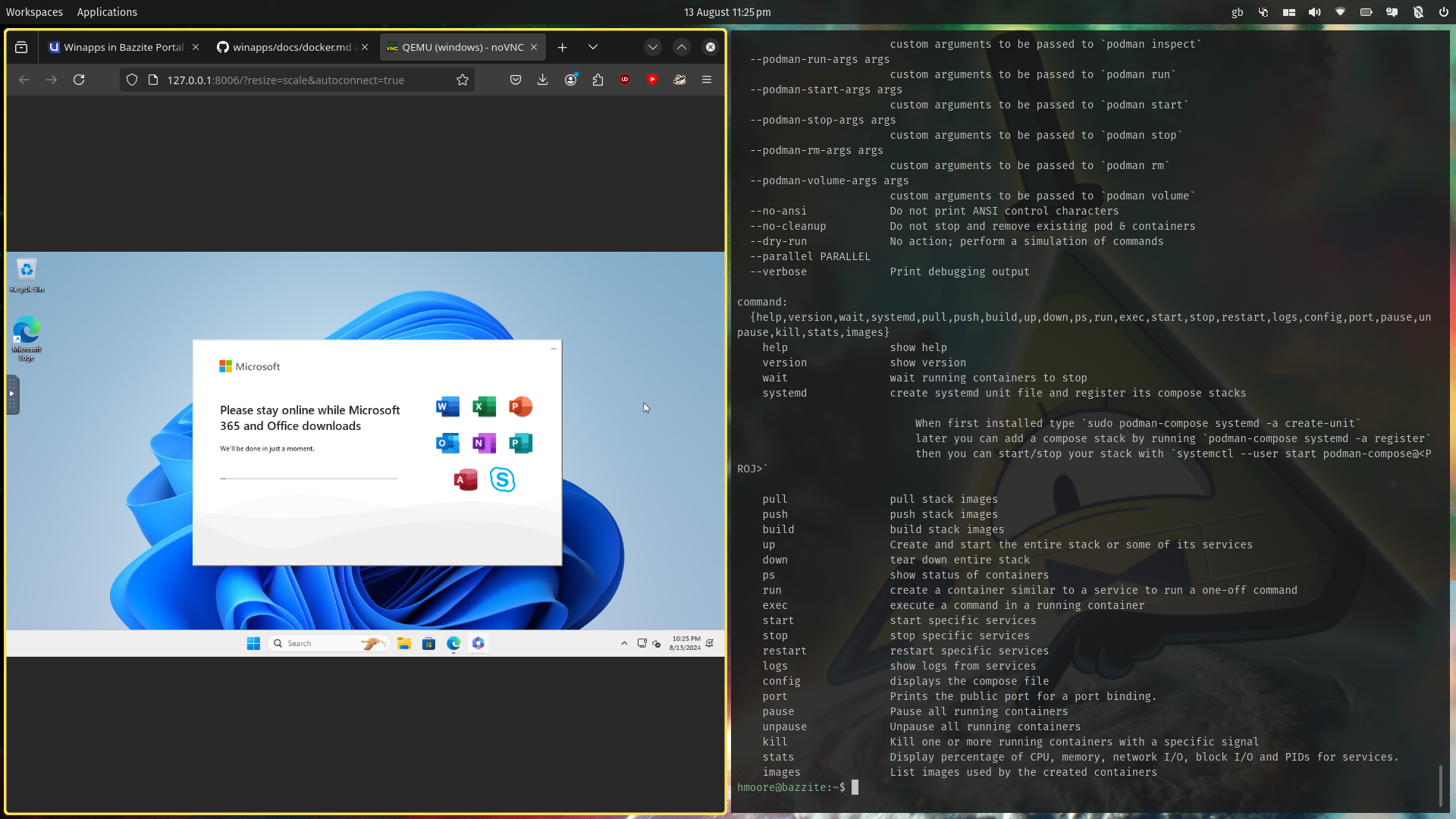Click the terminal scrollbar handle
The width and height of the screenshot is (1456, 819).
click(1440, 786)
